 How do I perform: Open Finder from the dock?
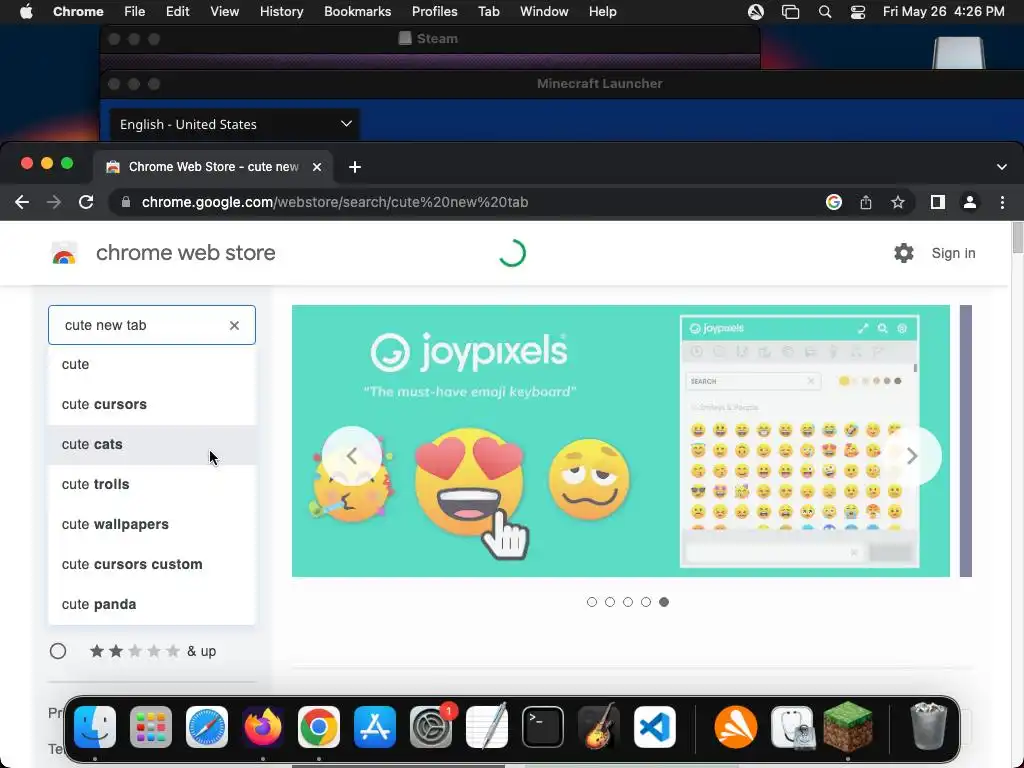click(x=95, y=727)
